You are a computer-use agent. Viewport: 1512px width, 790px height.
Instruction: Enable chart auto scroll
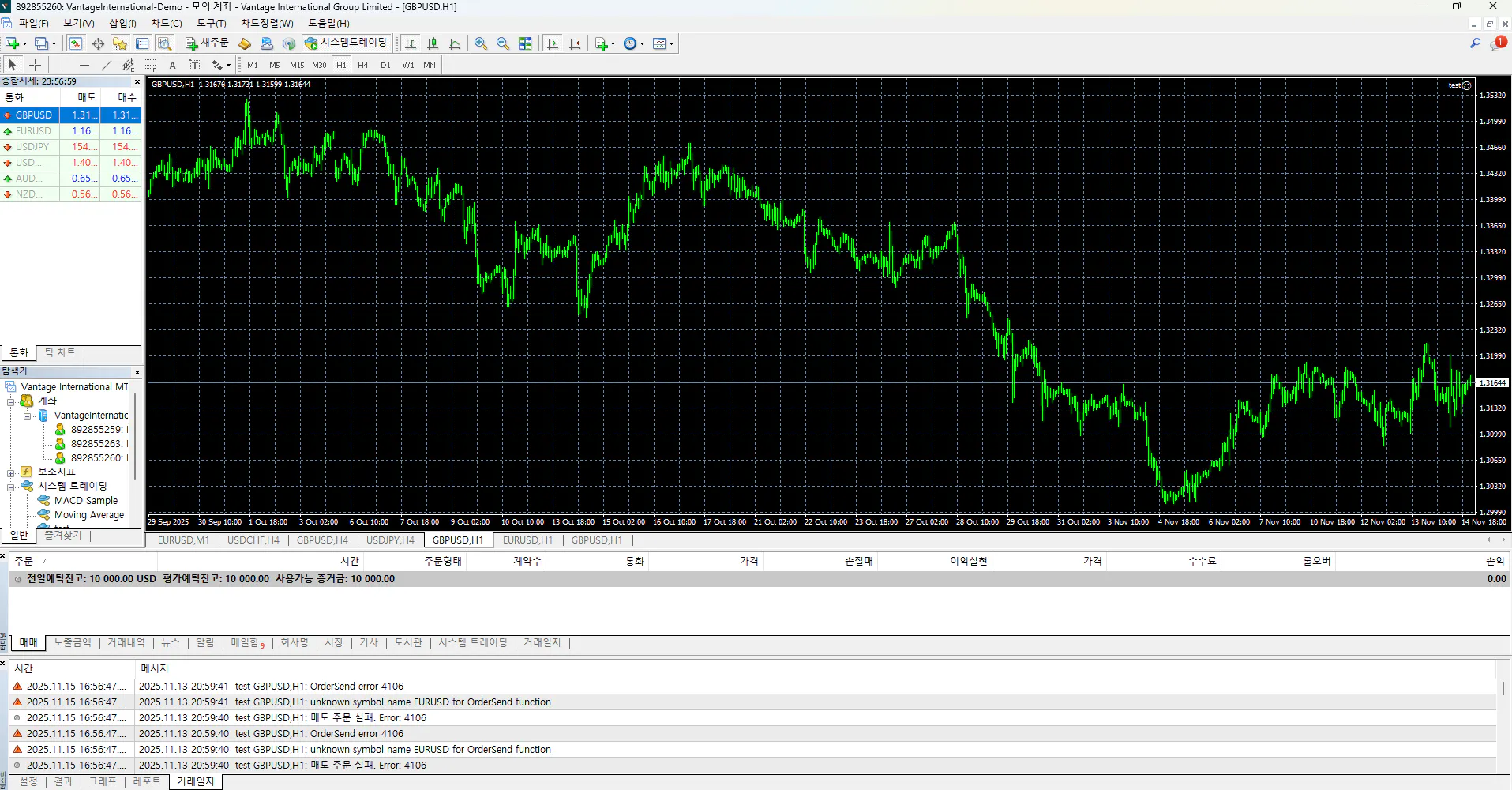coord(553,43)
